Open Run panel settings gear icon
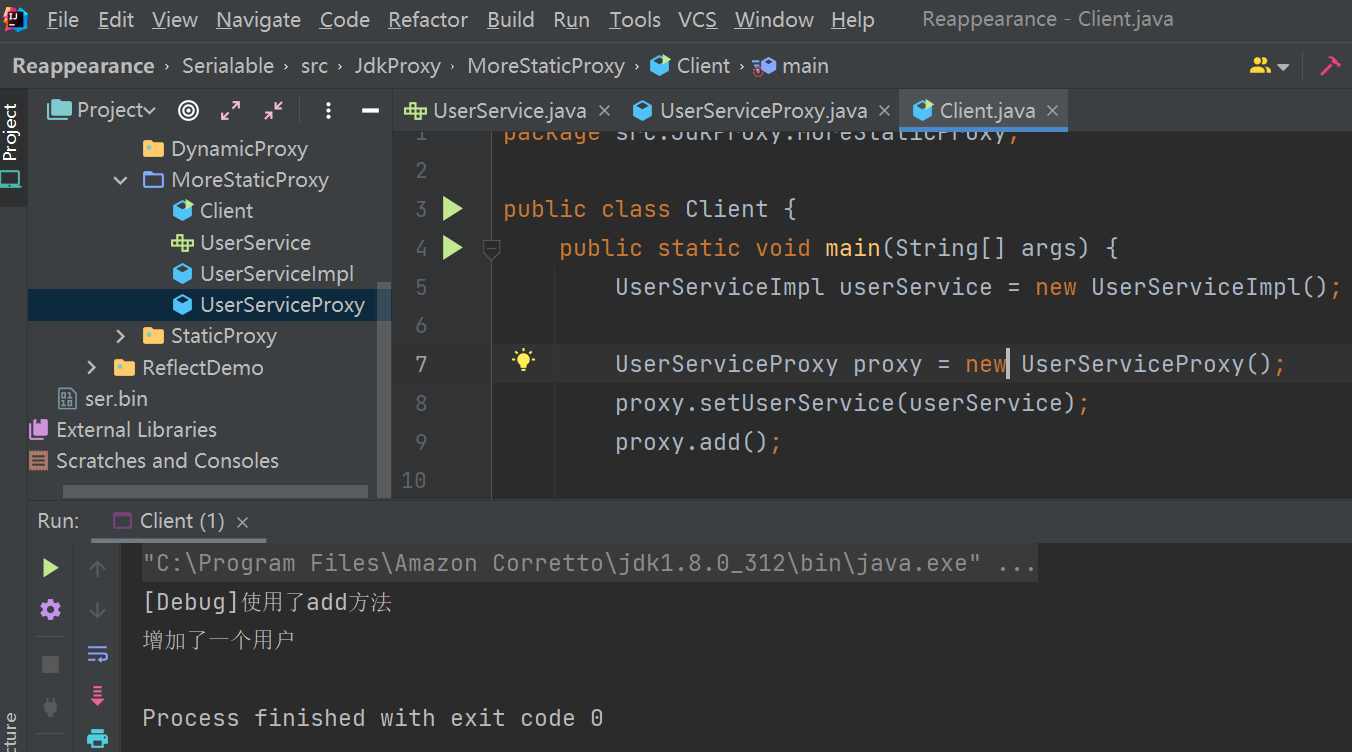The image size is (1352, 752). [50, 609]
